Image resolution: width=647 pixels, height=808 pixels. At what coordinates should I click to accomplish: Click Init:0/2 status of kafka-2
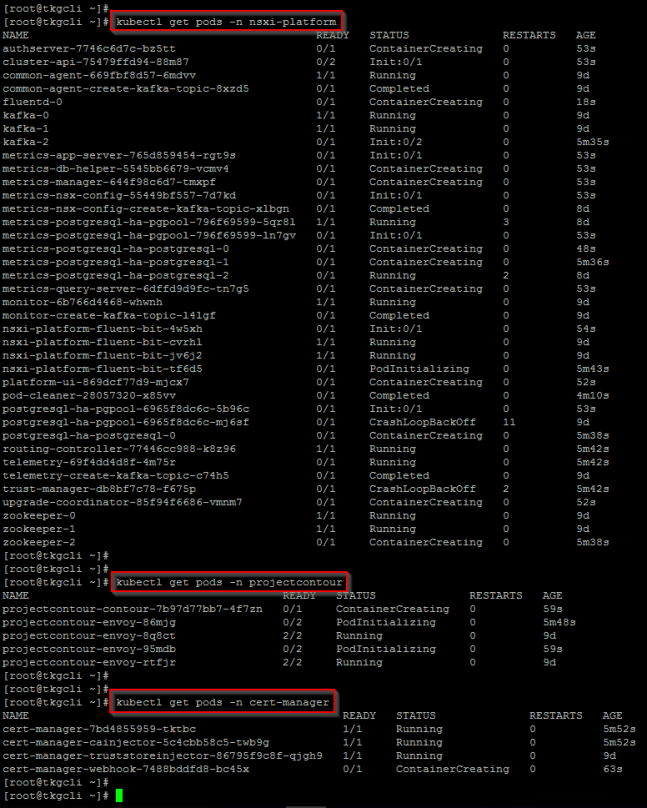[396, 142]
